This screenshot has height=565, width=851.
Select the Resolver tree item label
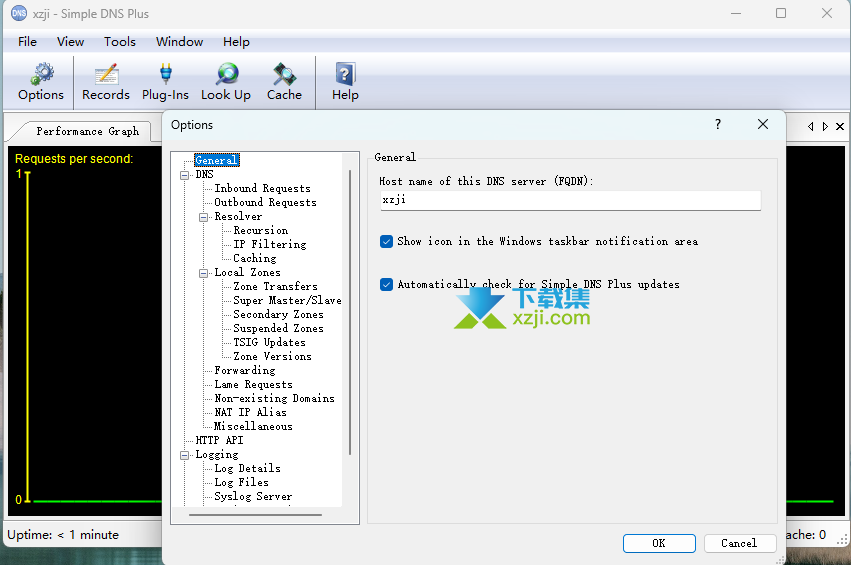click(238, 217)
